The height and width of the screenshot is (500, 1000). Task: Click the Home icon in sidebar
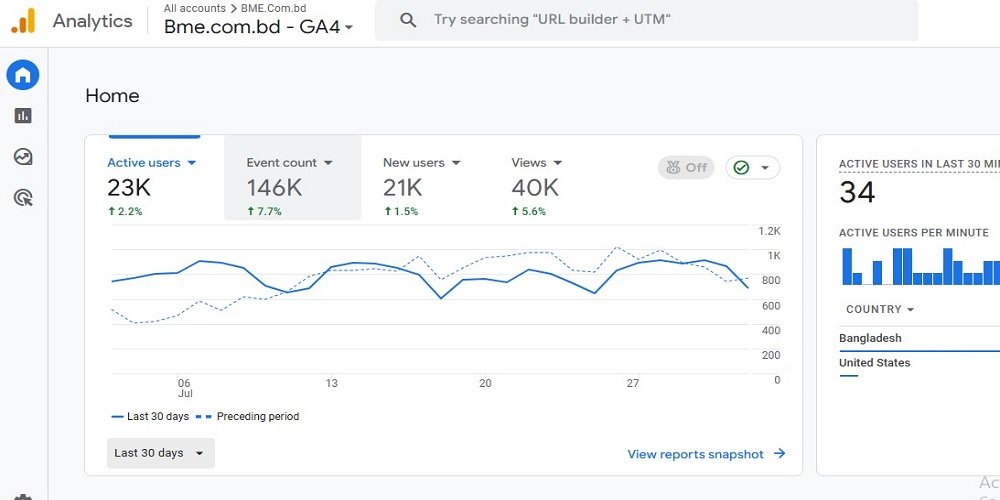[x=23, y=74]
